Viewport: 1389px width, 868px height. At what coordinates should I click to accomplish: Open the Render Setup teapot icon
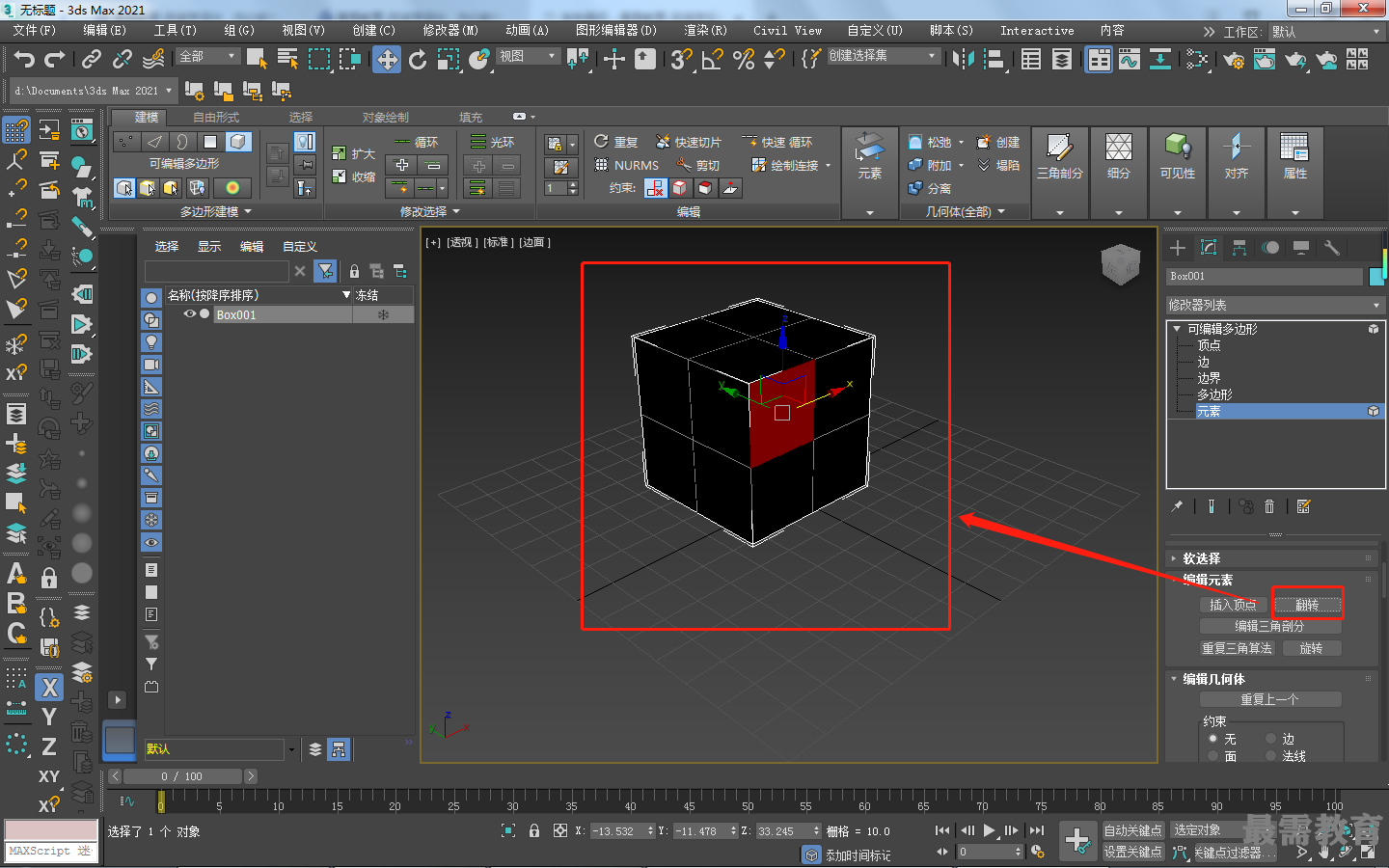1234,60
